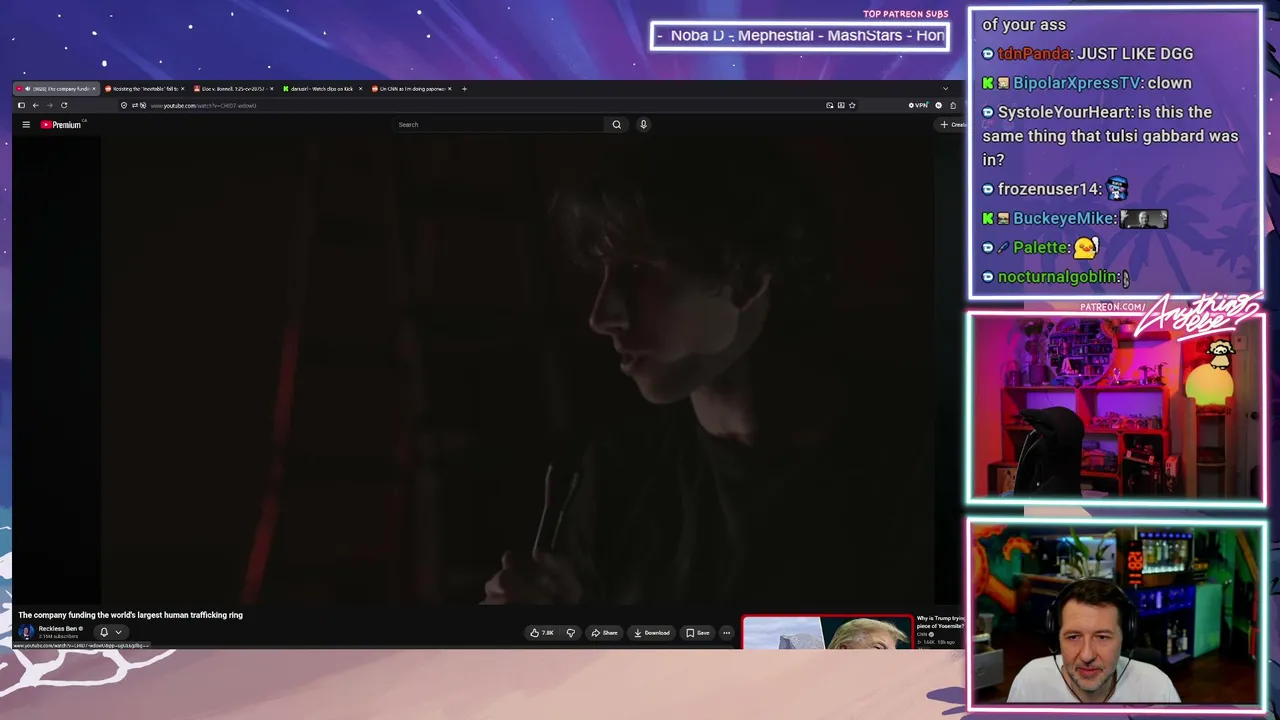Click SystoleYourHeart username in chat

click(1066, 112)
